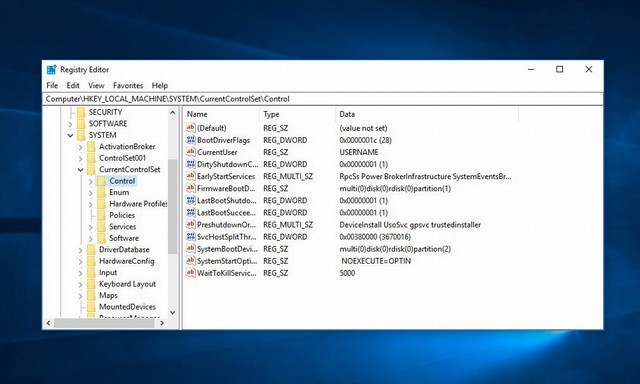This screenshot has width=640, height=384.
Task: Open the File menu
Action: 52,85
